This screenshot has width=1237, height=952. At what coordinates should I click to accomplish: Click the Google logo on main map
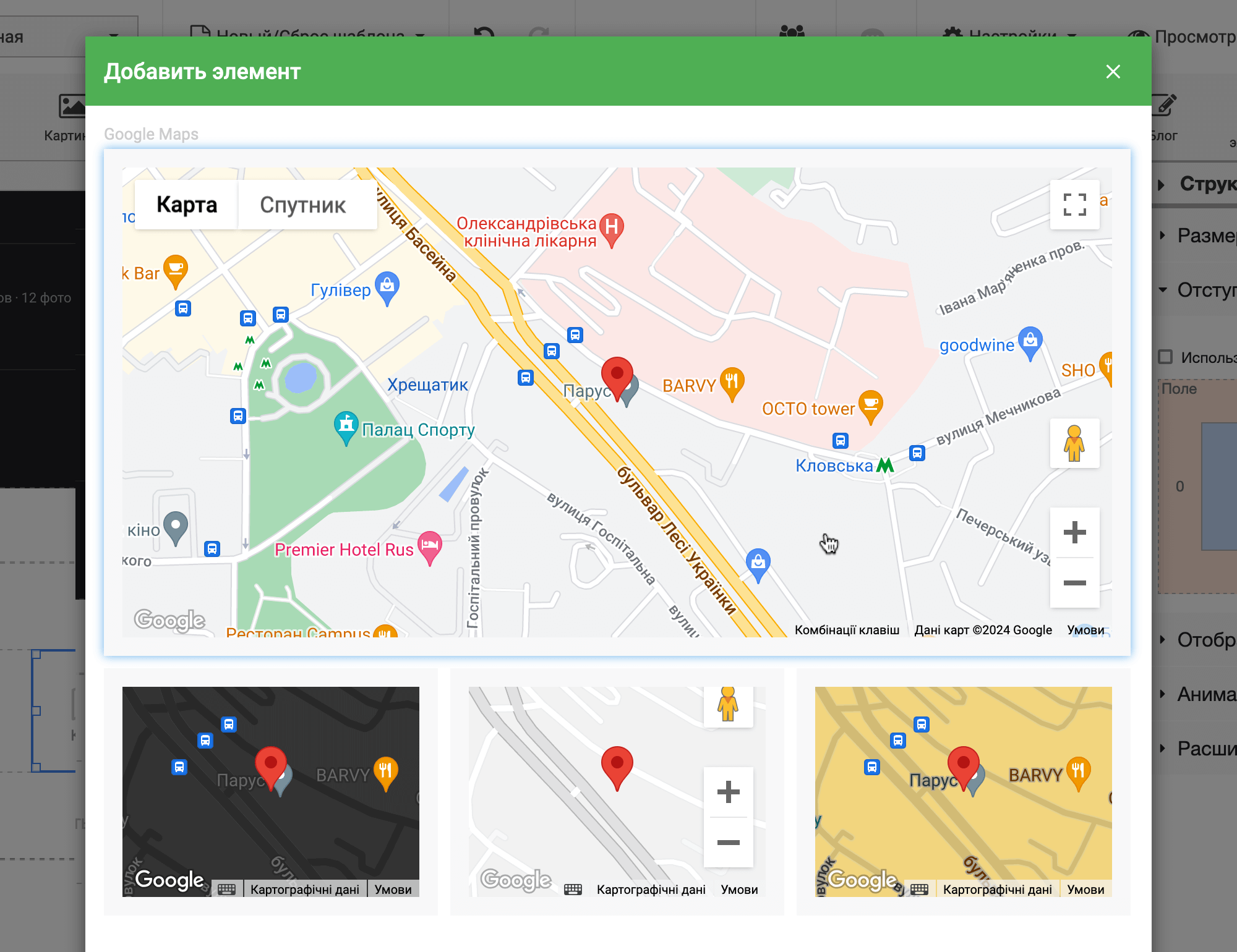[169, 620]
